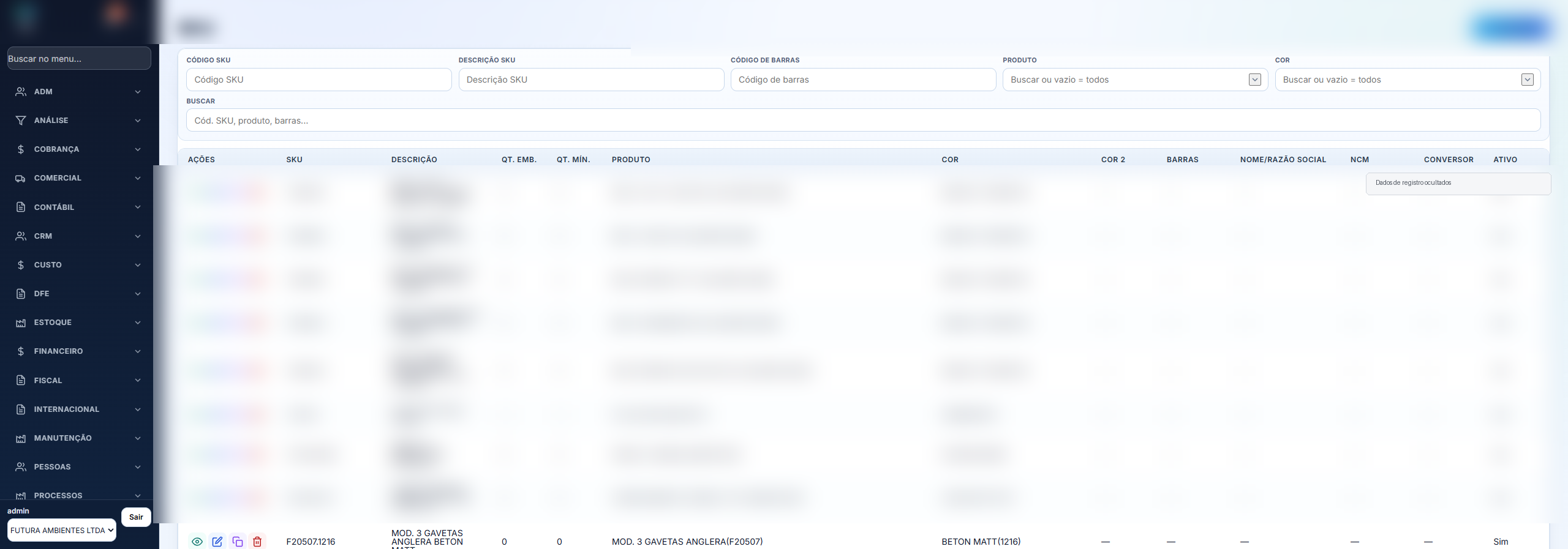Click the blue edit pencil icon

tap(217, 542)
